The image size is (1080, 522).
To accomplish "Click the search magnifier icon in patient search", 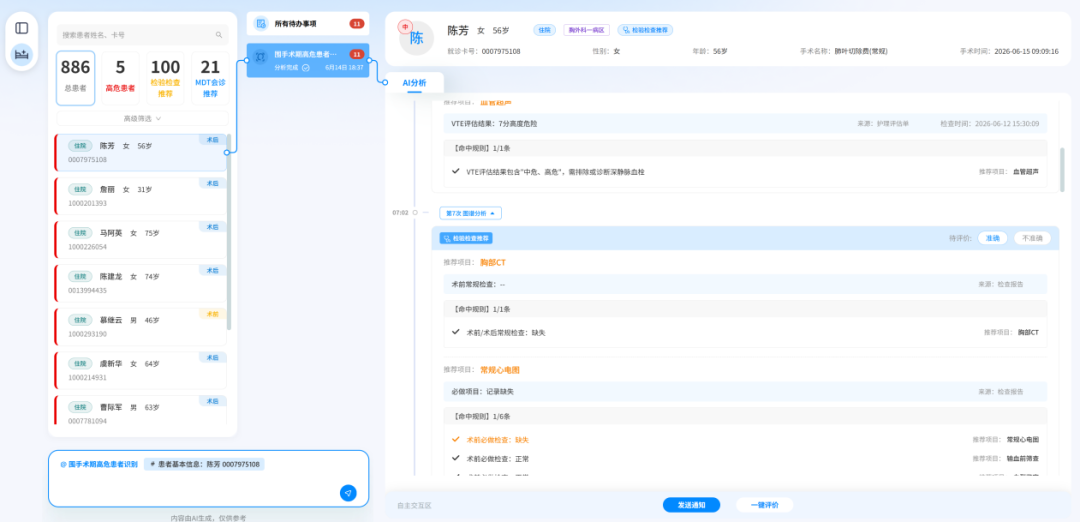I will point(219,34).
